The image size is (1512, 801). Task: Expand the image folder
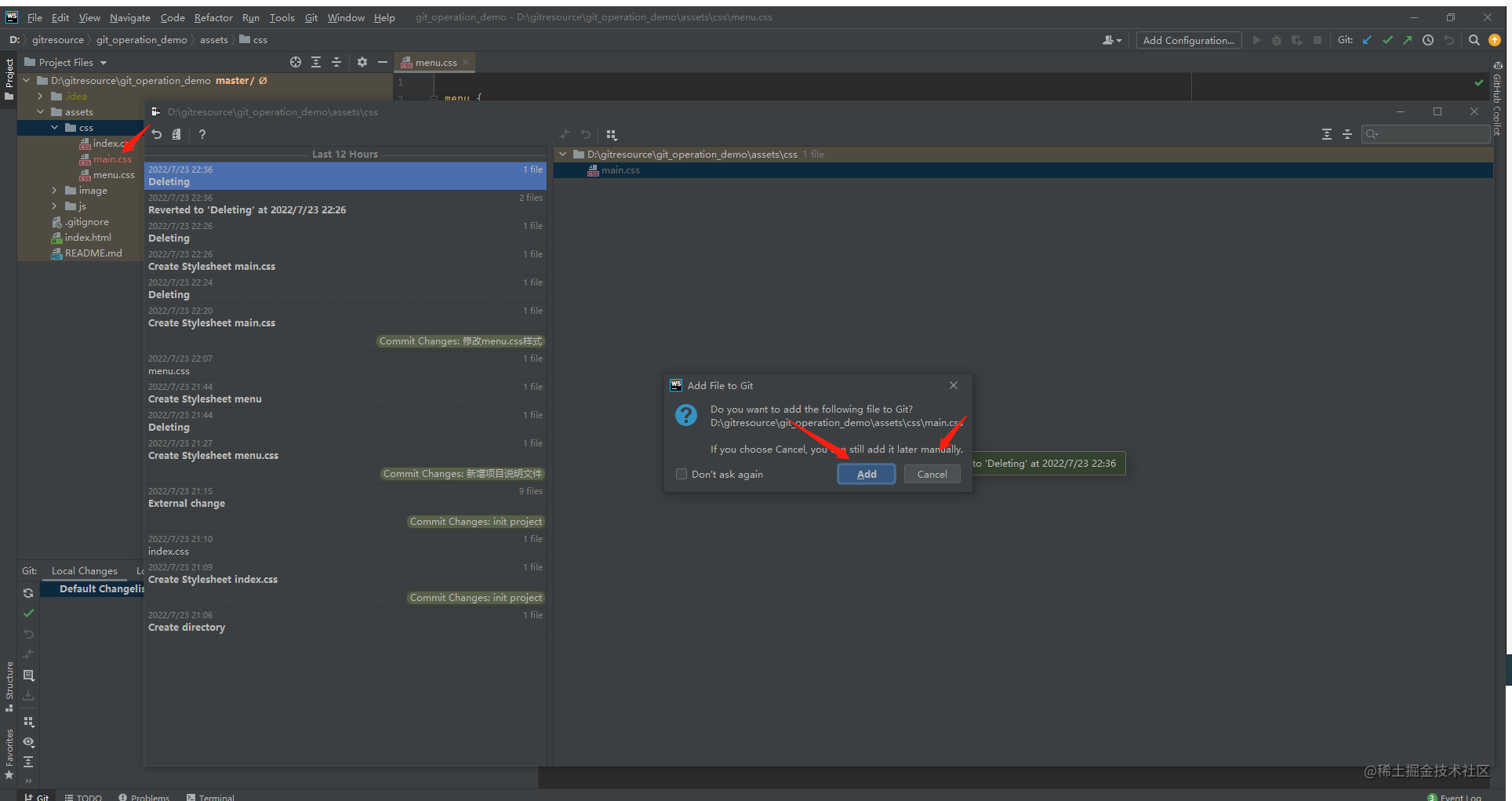[55, 191]
